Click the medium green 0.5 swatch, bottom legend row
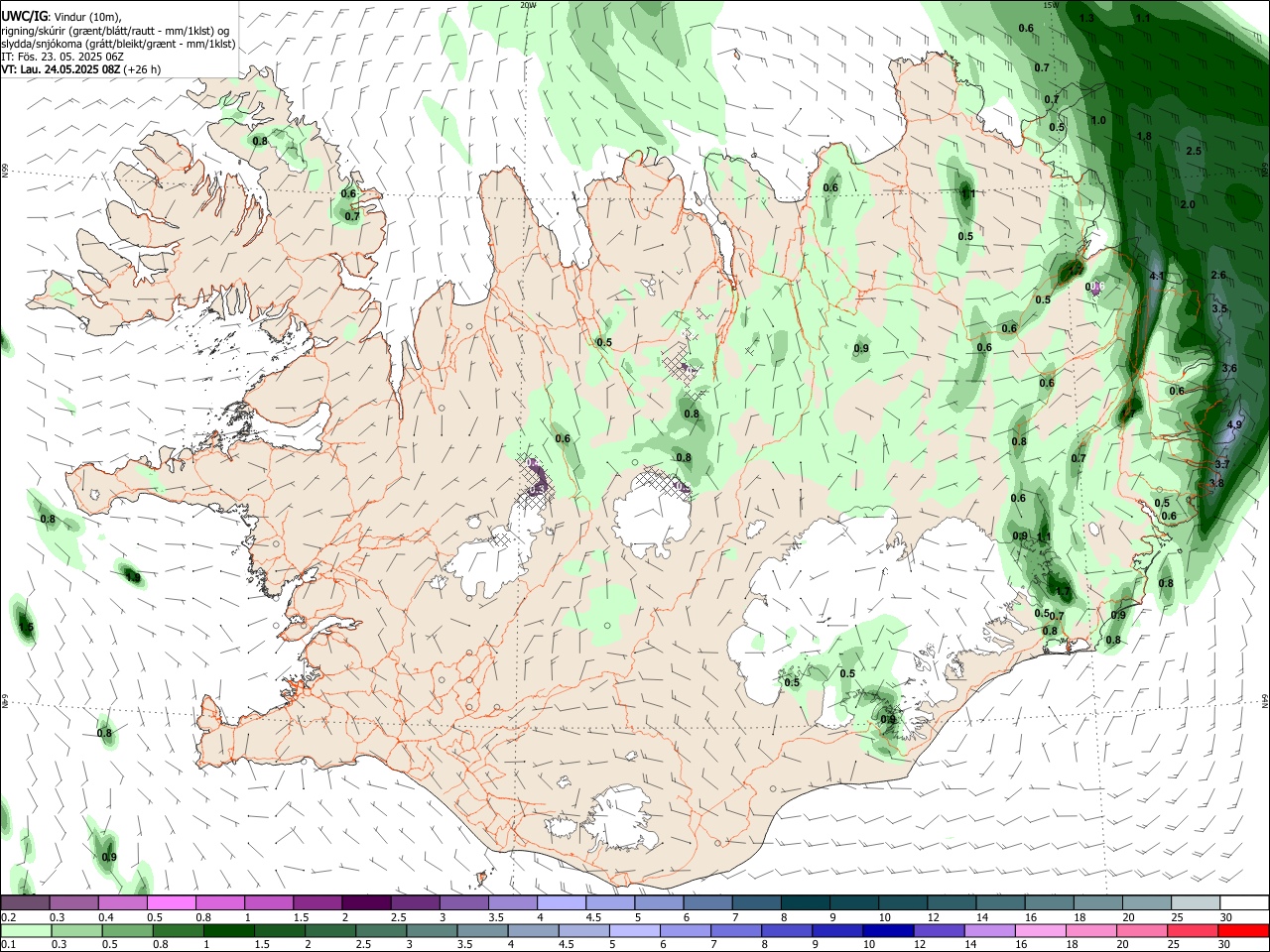1270x952 pixels. click(x=127, y=930)
